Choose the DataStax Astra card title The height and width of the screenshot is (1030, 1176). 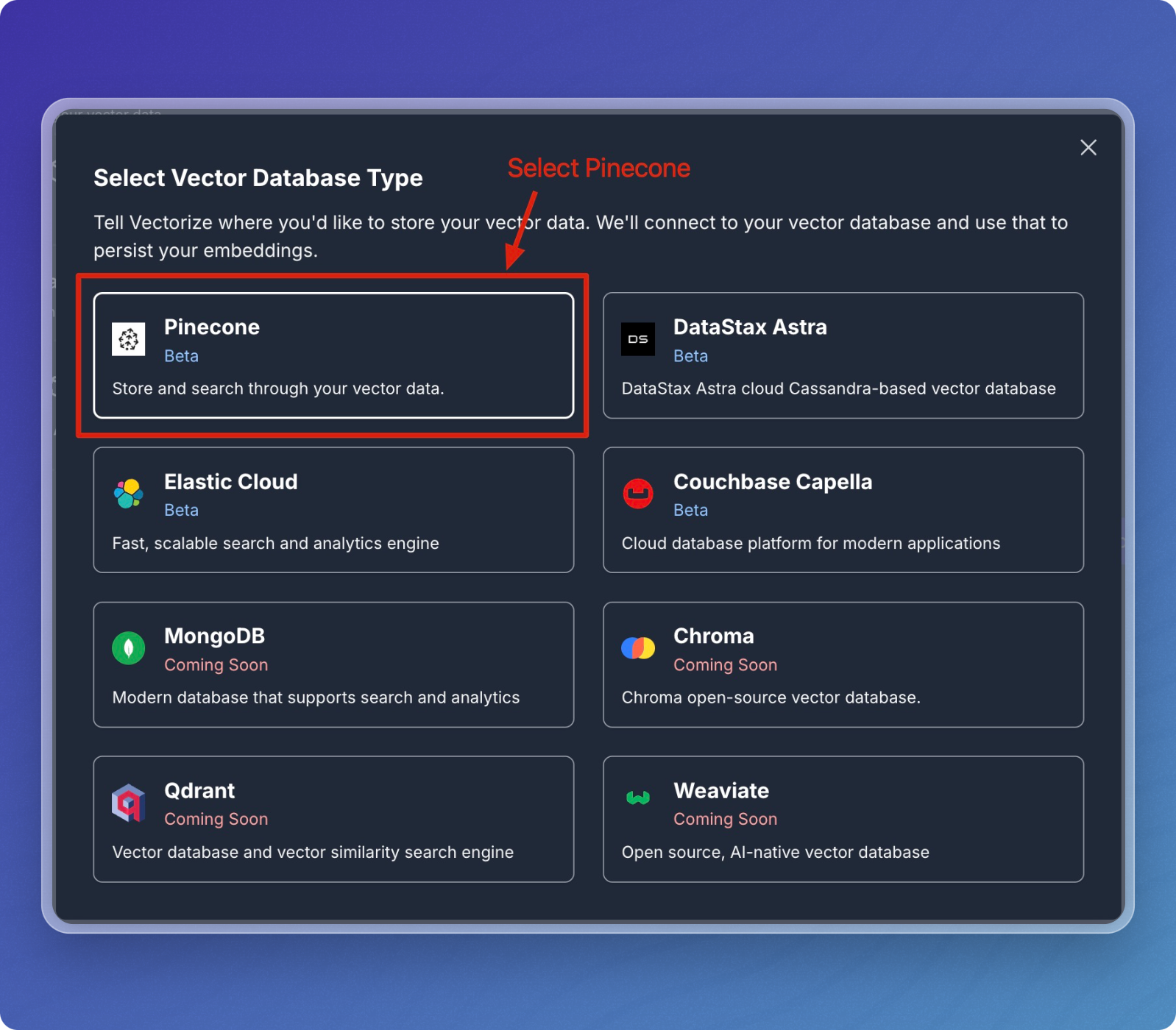pyautogui.click(x=750, y=327)
